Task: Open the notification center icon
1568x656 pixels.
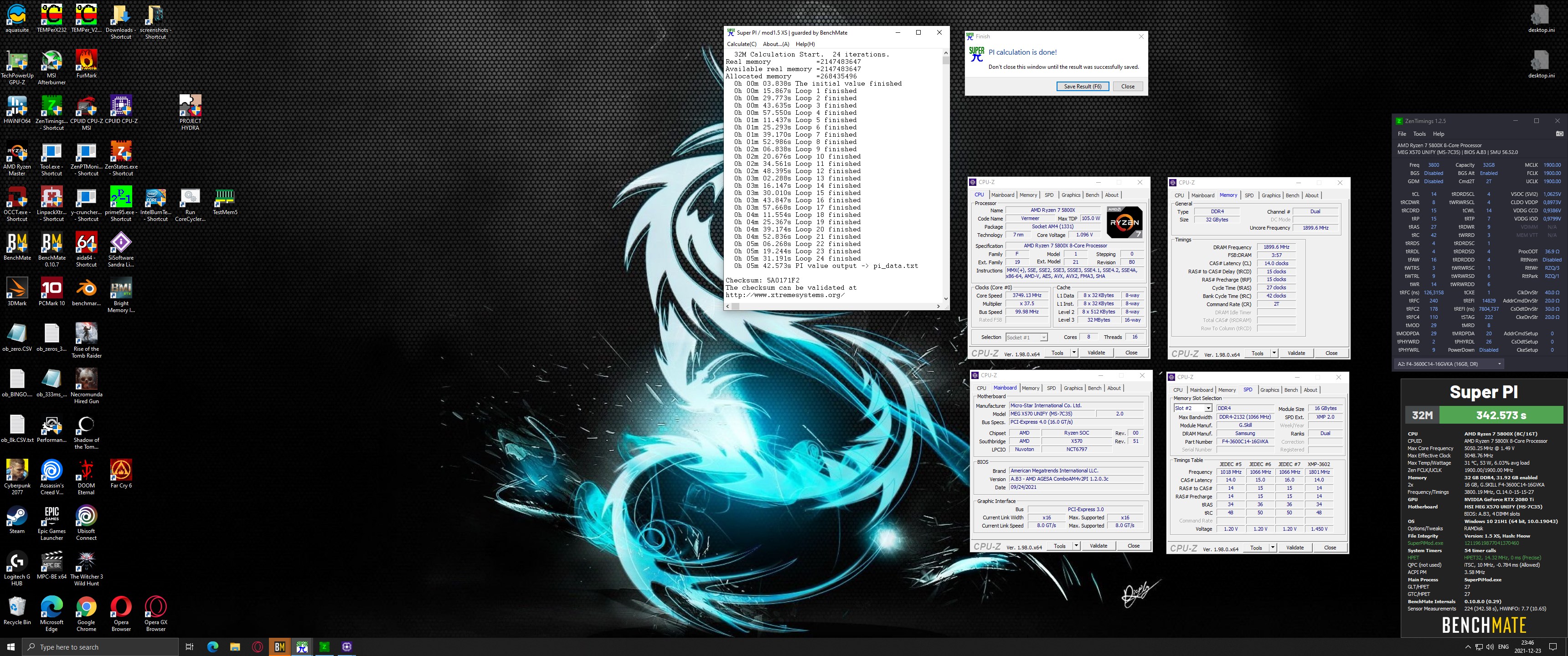Action: 1553,647
